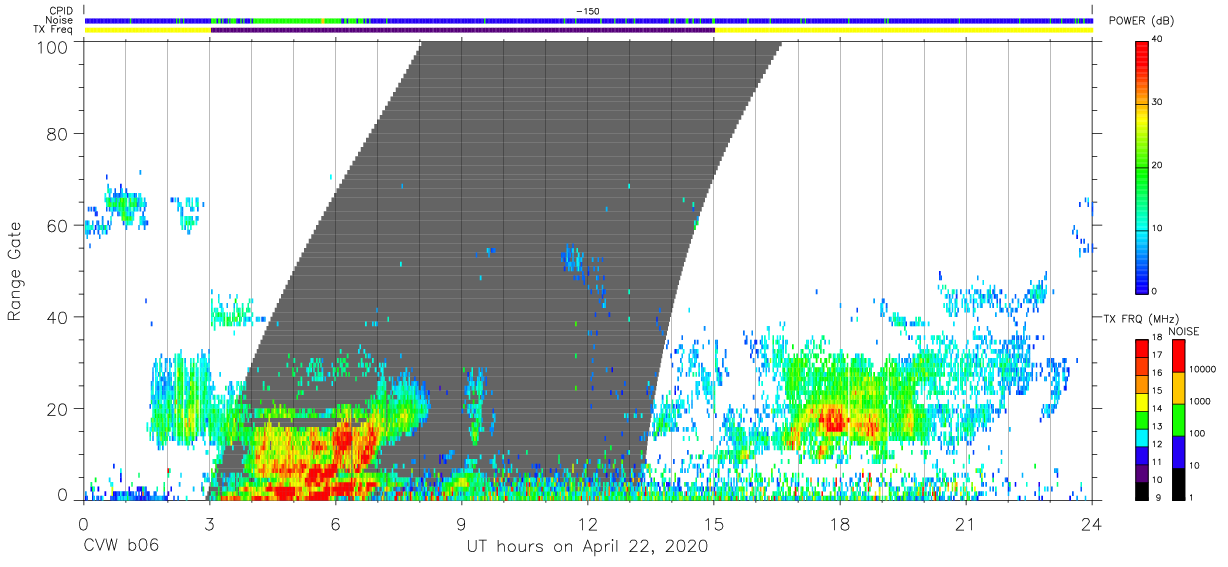Click the 'NOISE' legend title
This screenshot has width=1228, height=567.
1184,331
